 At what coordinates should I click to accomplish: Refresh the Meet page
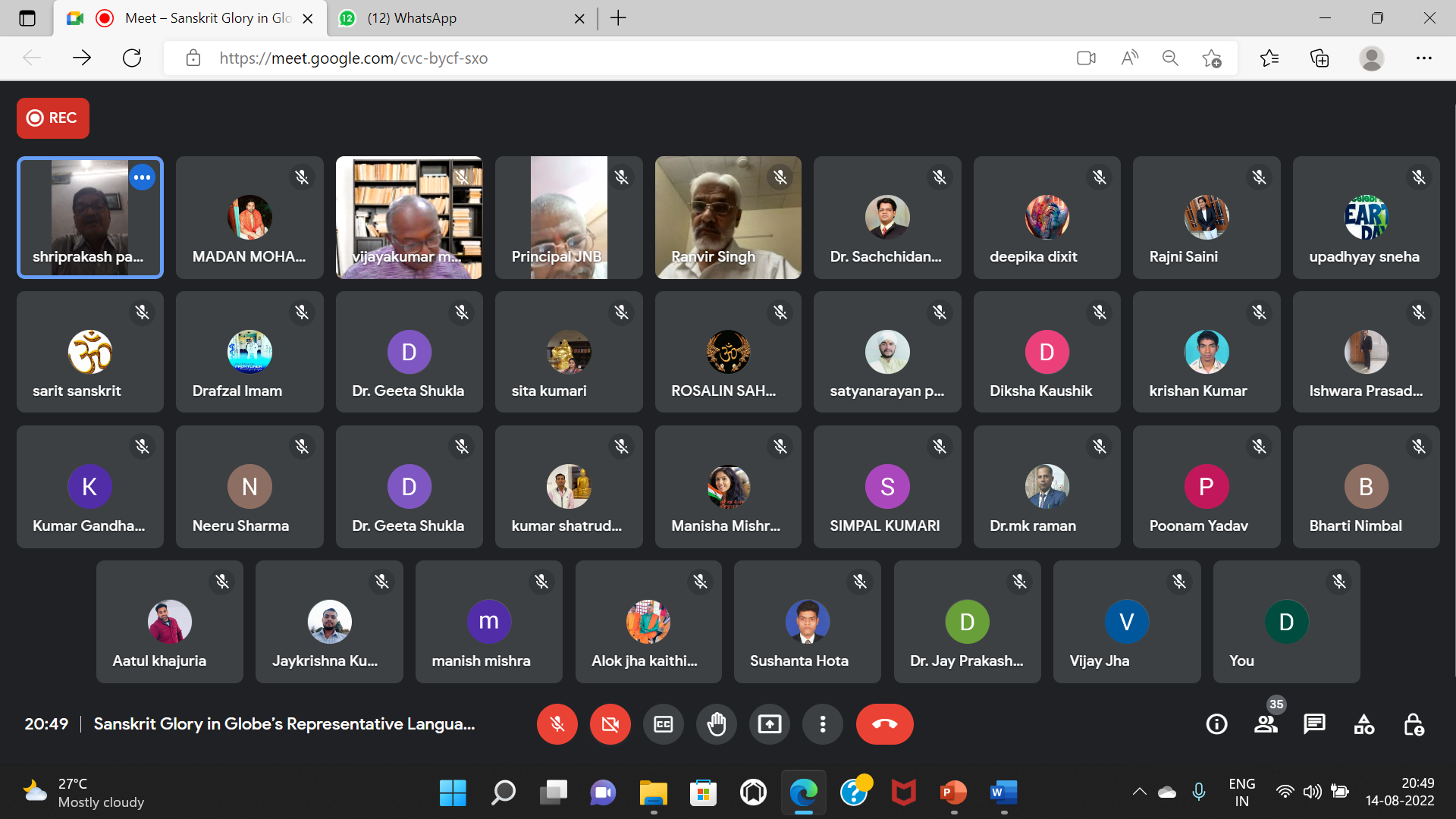(x=132, y=58)
